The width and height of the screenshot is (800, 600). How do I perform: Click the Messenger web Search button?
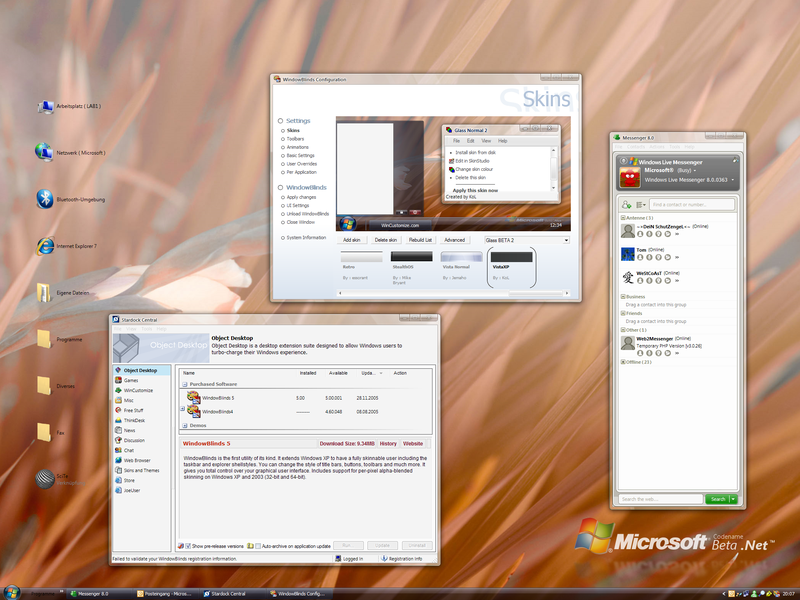pyautogui.click(x=717, y=499)
